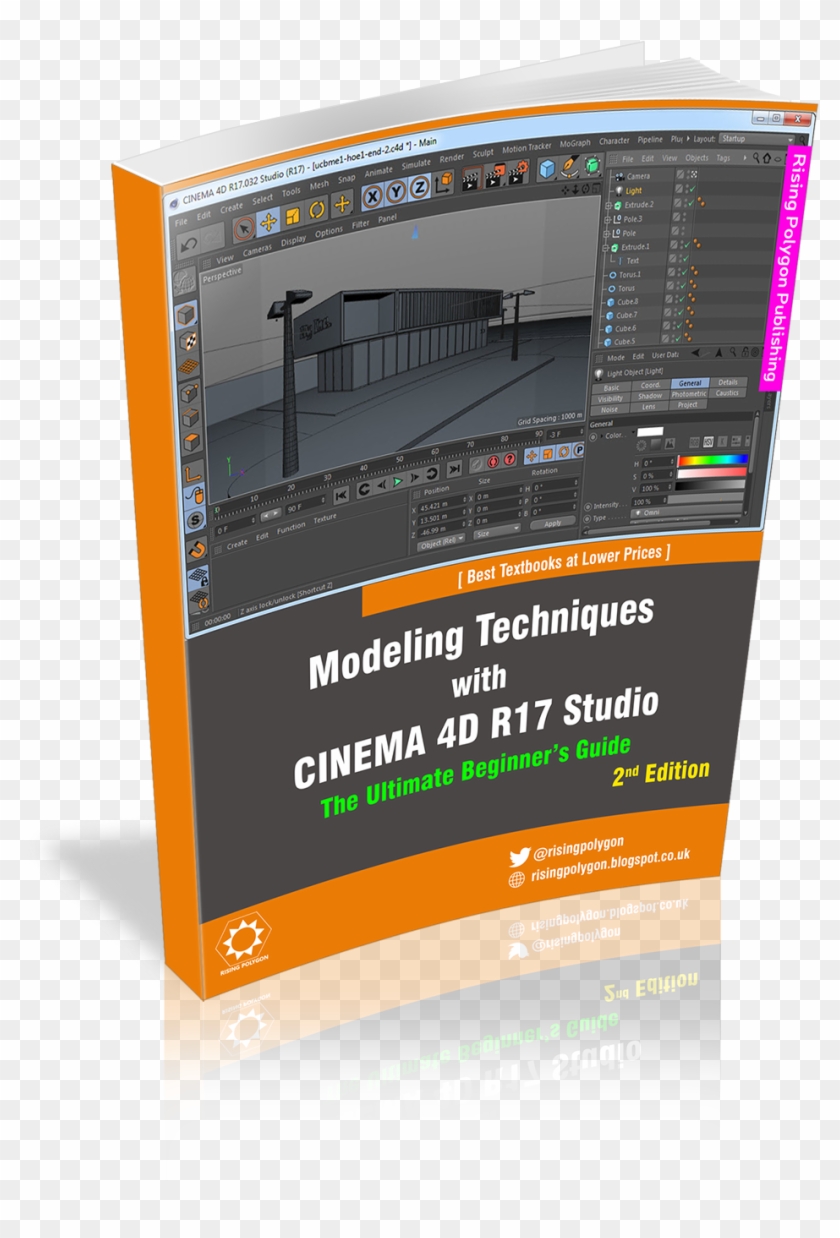This screenshot has width=840, height=1238.
Task: Click the white Color swatch in General settings
Action: tap(651, 431)
